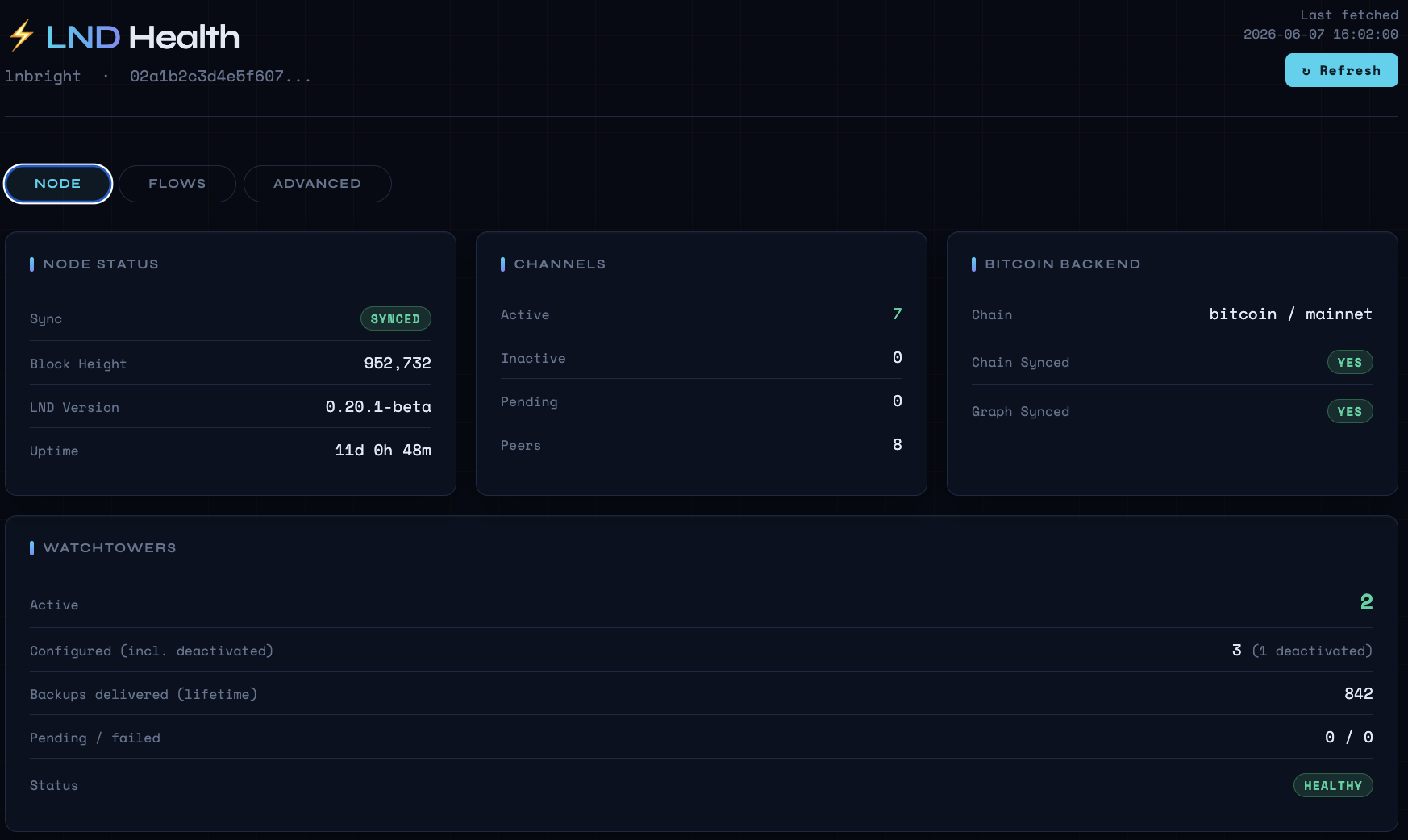
Task: Click the configured value 3 (1 deactivated)
Action: point(1302,650)
